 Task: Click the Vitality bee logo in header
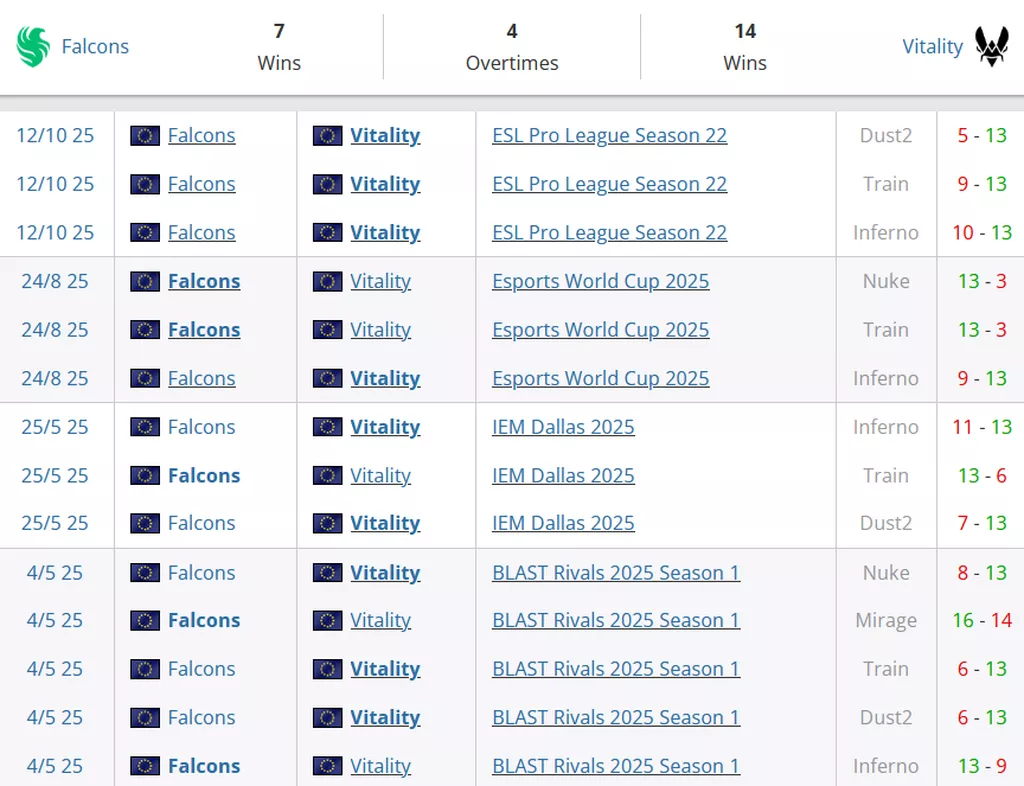(x=991, y=47)
